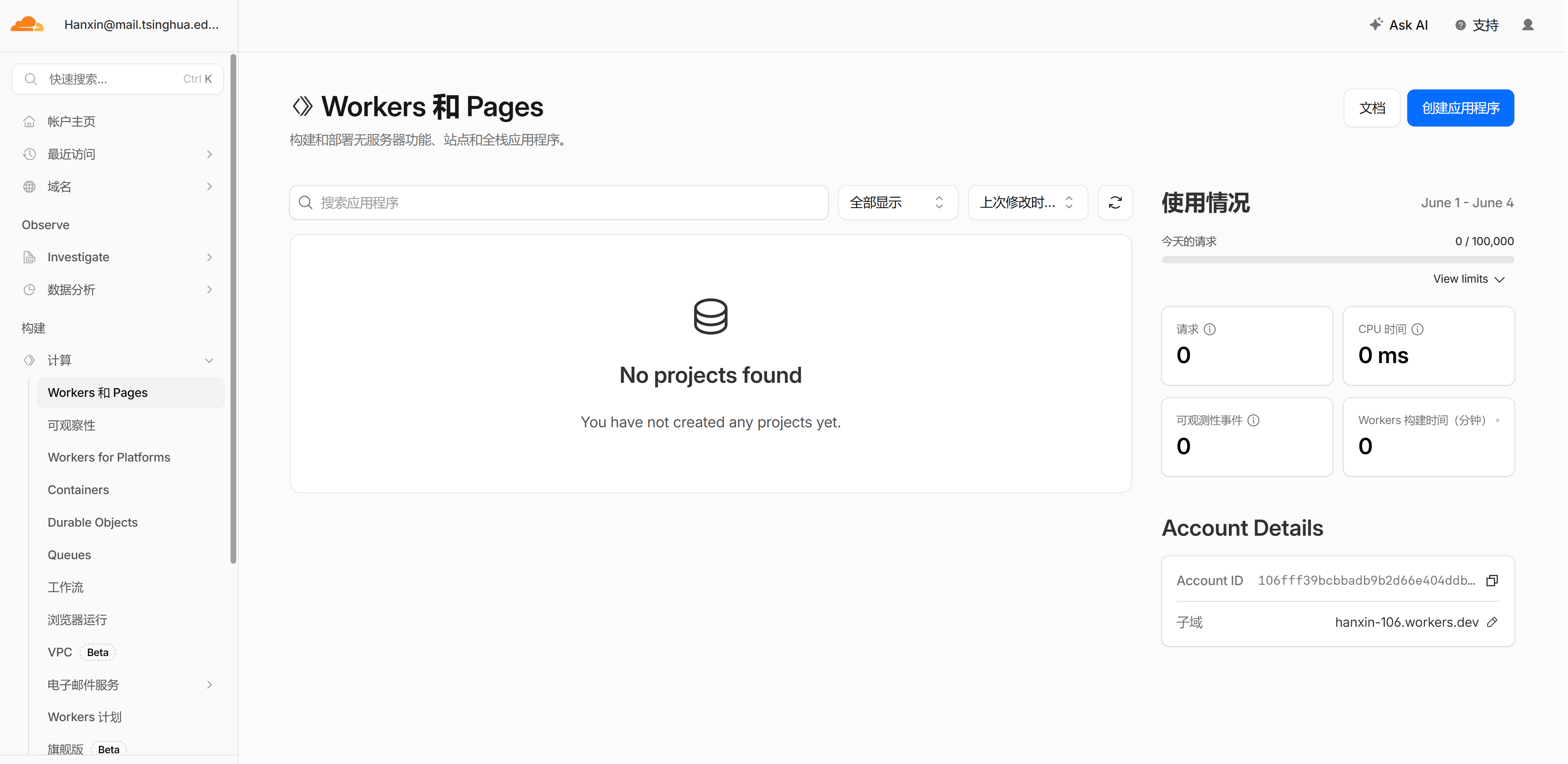Click the 搜索应用程序 search field
The height and width of the screenshot is (764, 1568).
(x=559, y=203)
